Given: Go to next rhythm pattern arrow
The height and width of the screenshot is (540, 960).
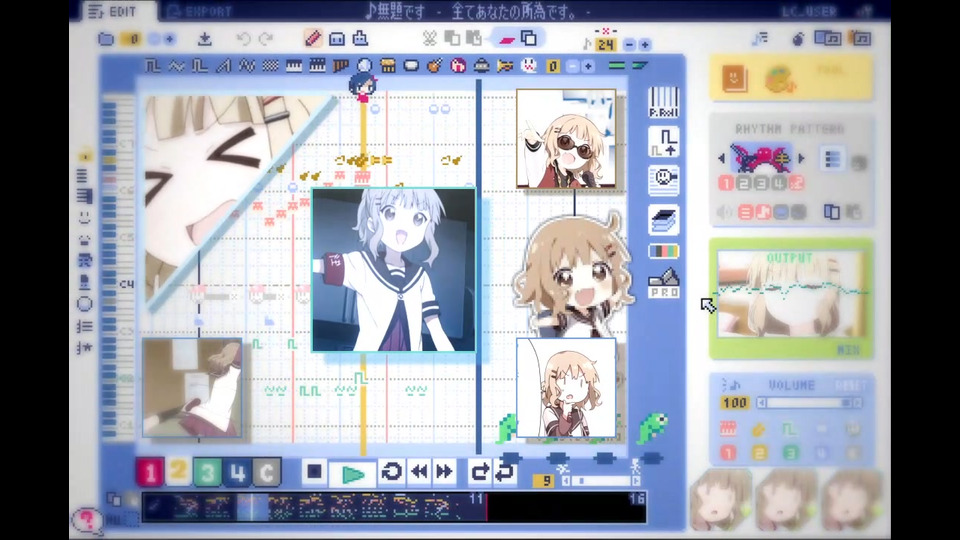Looking at the screenshot, I should (x=801, y=158).
